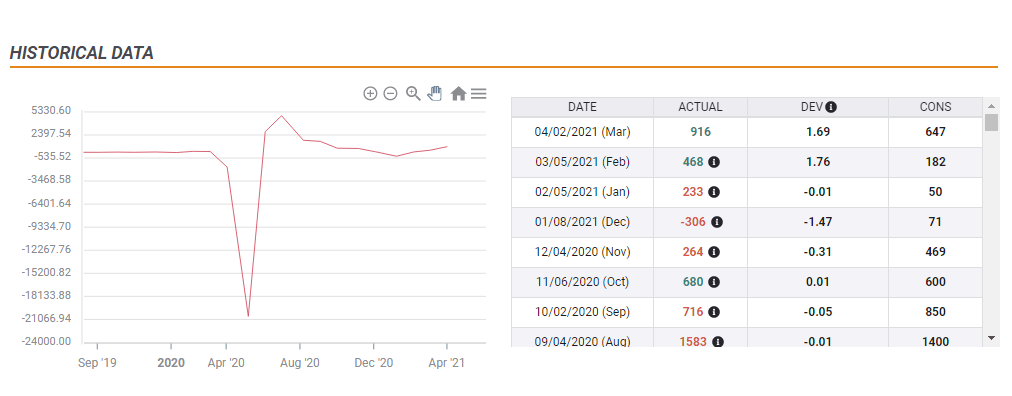This screenshot has height=396, width=1012.
Task: Select the 09/04/2020 (Aug) date cell
Action: [582, 338]
